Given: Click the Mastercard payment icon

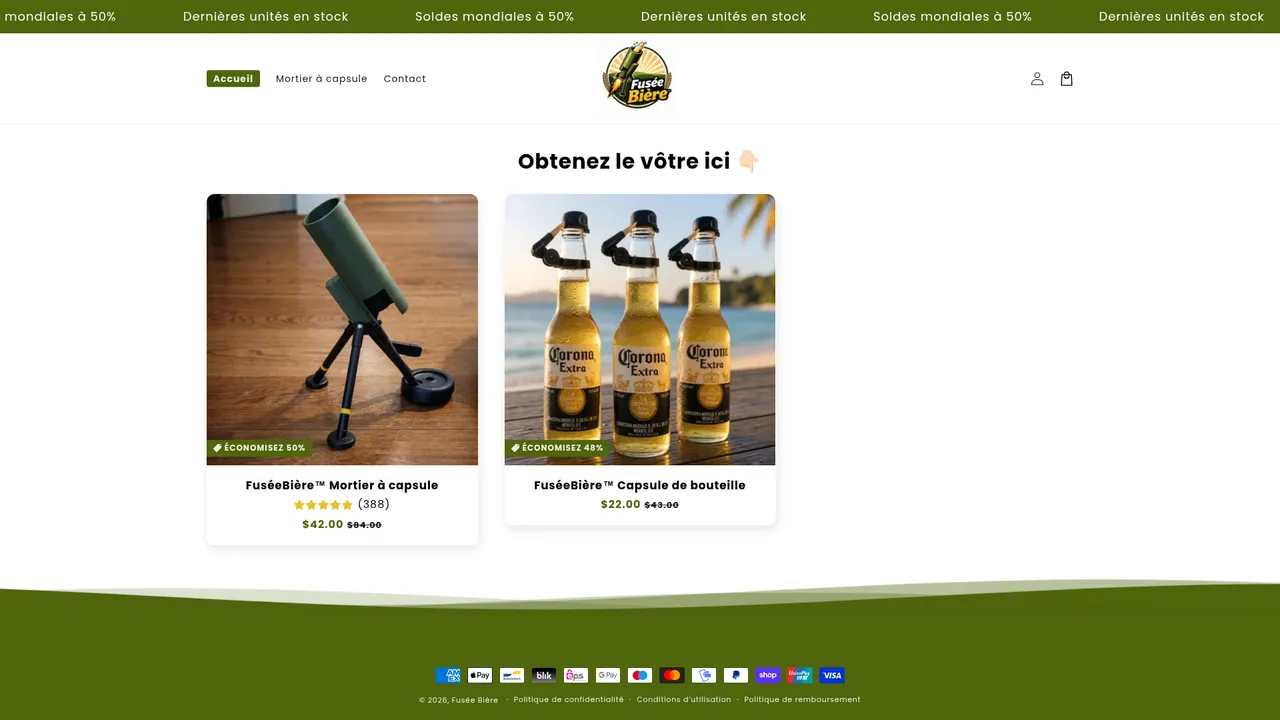Looking at the screenshot, I should tap(672, 675).
